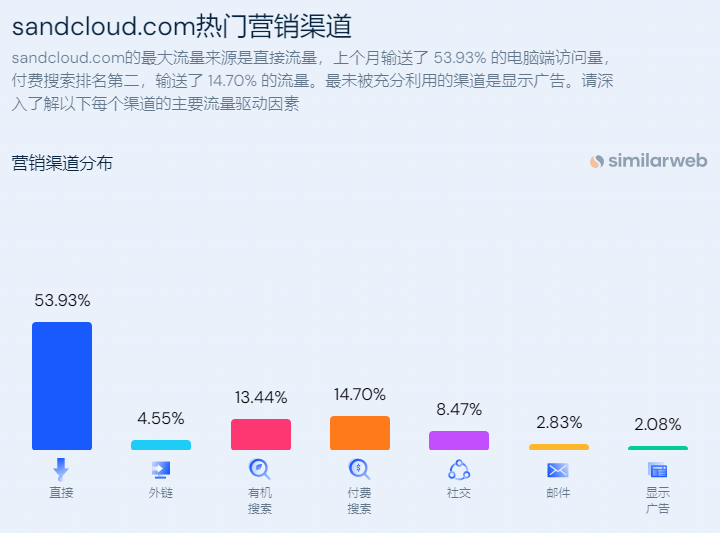720x533 pixels.
Task: Click the sandcloud.com热门营销渠道 title
Action: point(182,26)
